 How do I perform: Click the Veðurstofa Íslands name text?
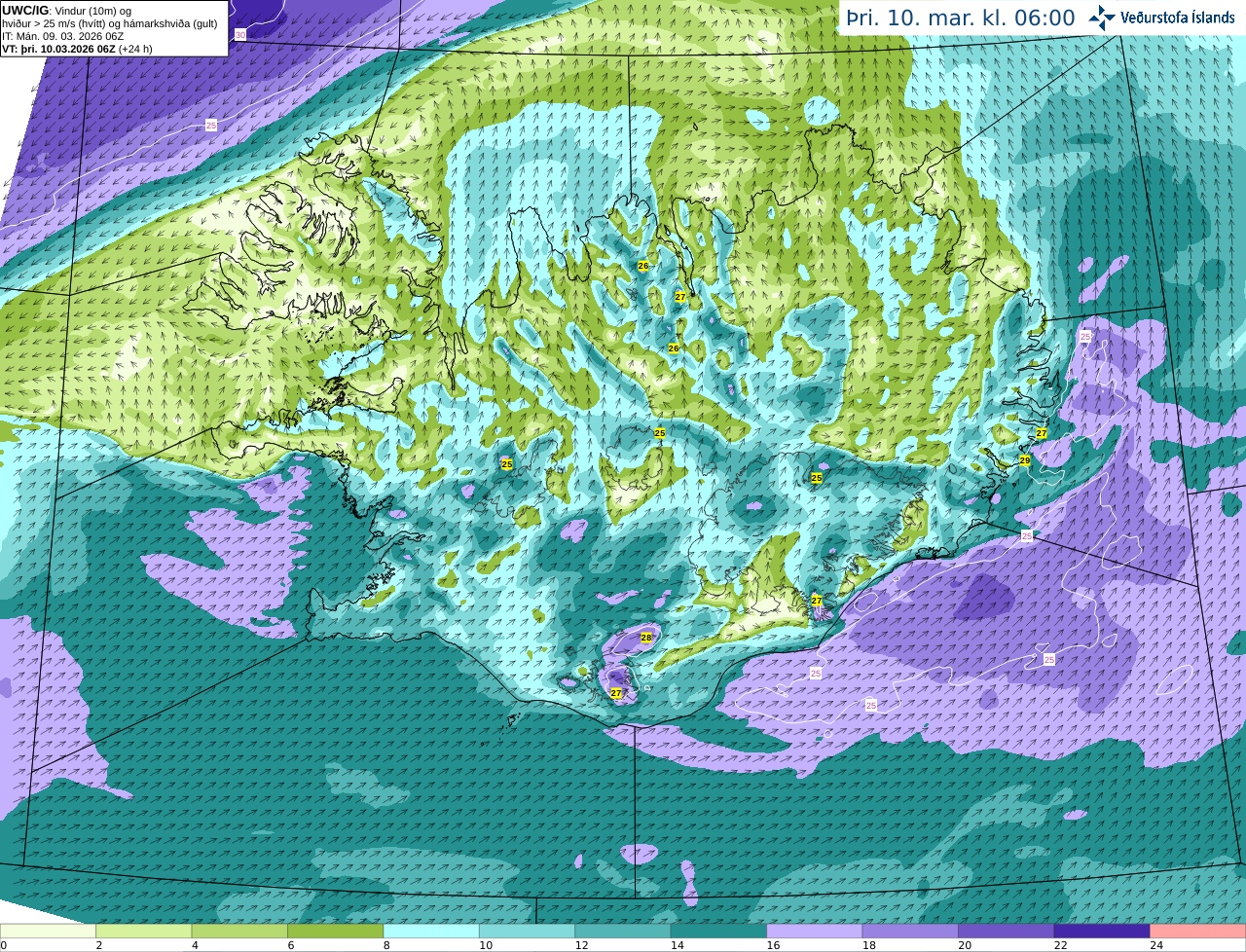(x=1177, y=18)
